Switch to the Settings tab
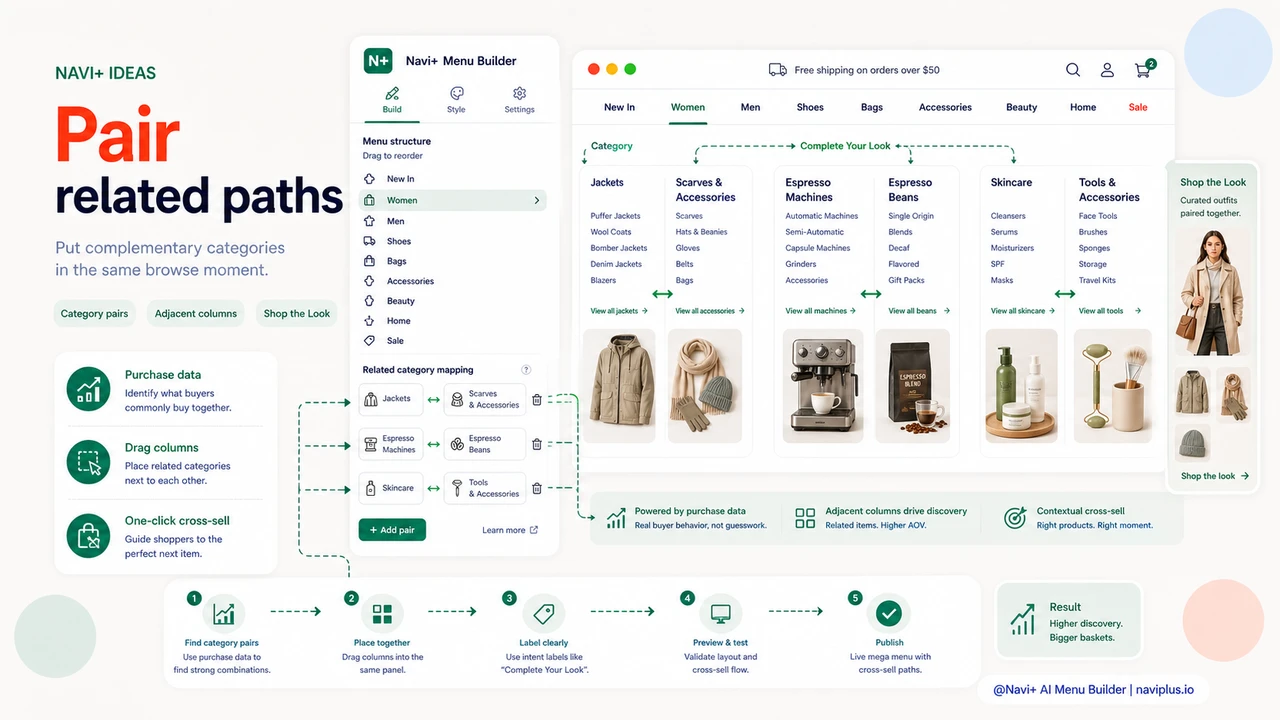Screen dimensions: 1280x720 click(x=519, y=100)
